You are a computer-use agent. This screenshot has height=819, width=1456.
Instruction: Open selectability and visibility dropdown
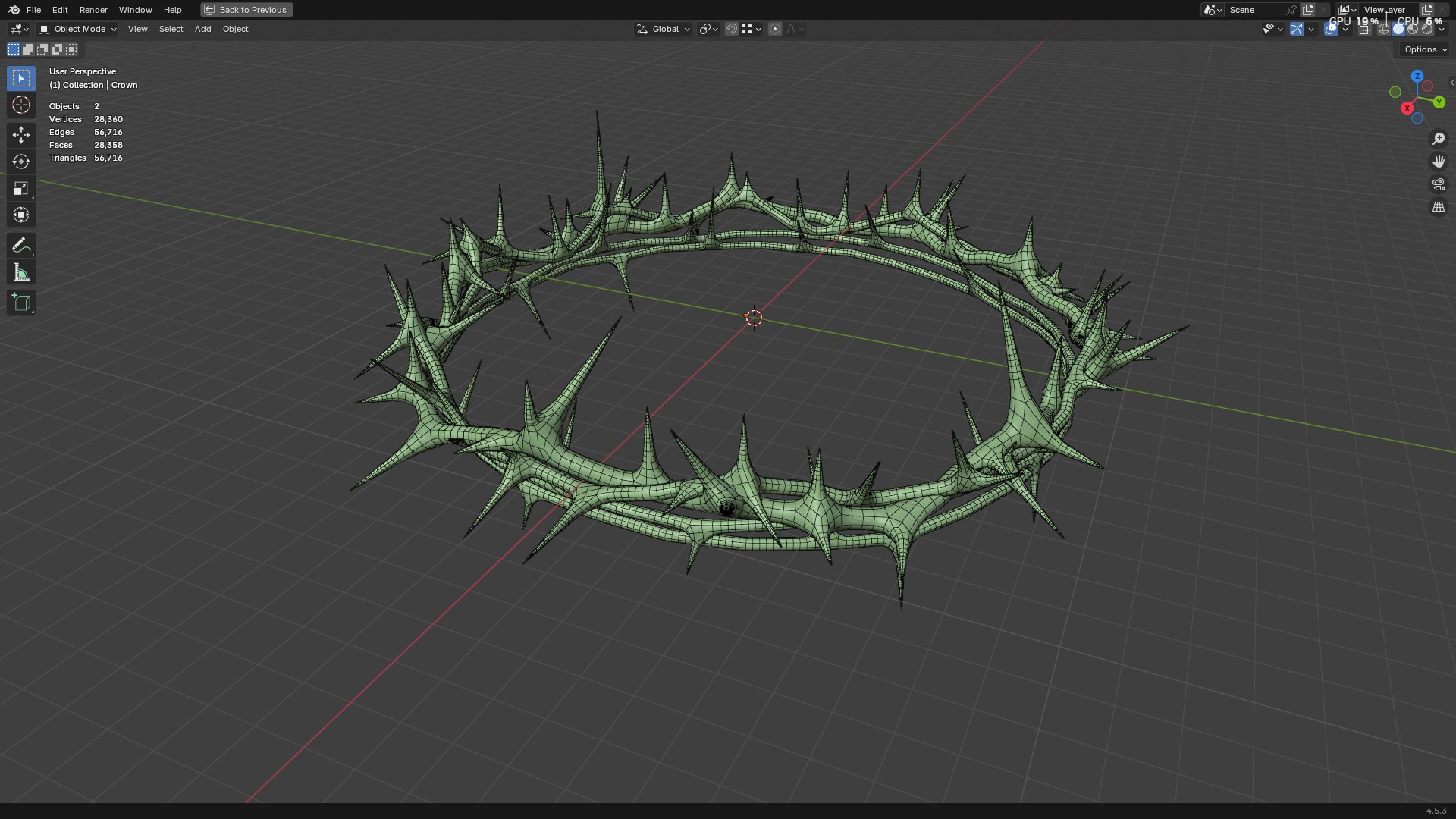pyautogui.click(x=1272, y=29)
